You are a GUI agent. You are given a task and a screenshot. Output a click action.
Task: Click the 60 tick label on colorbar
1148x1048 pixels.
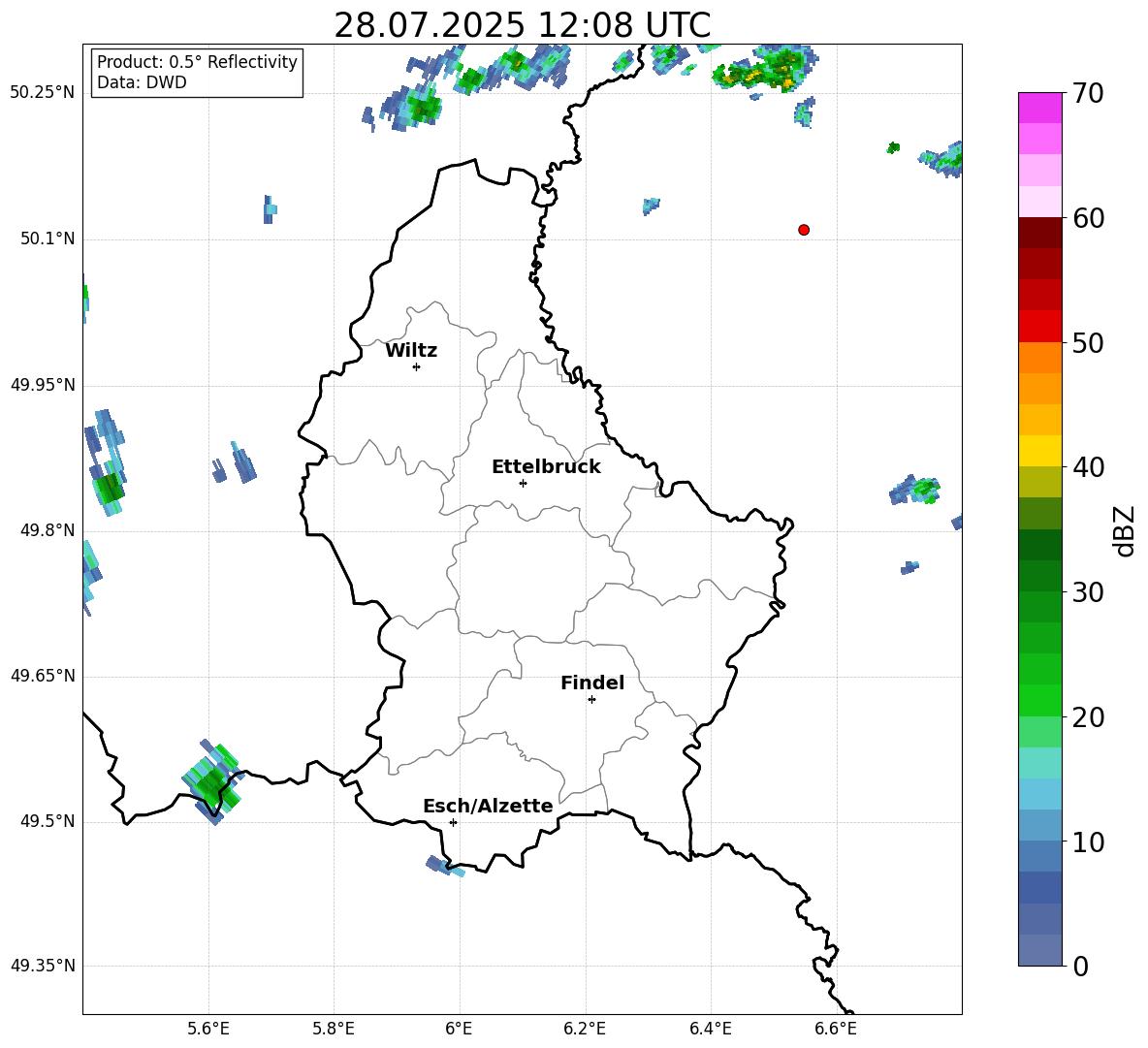click(x=1088, y=218)
